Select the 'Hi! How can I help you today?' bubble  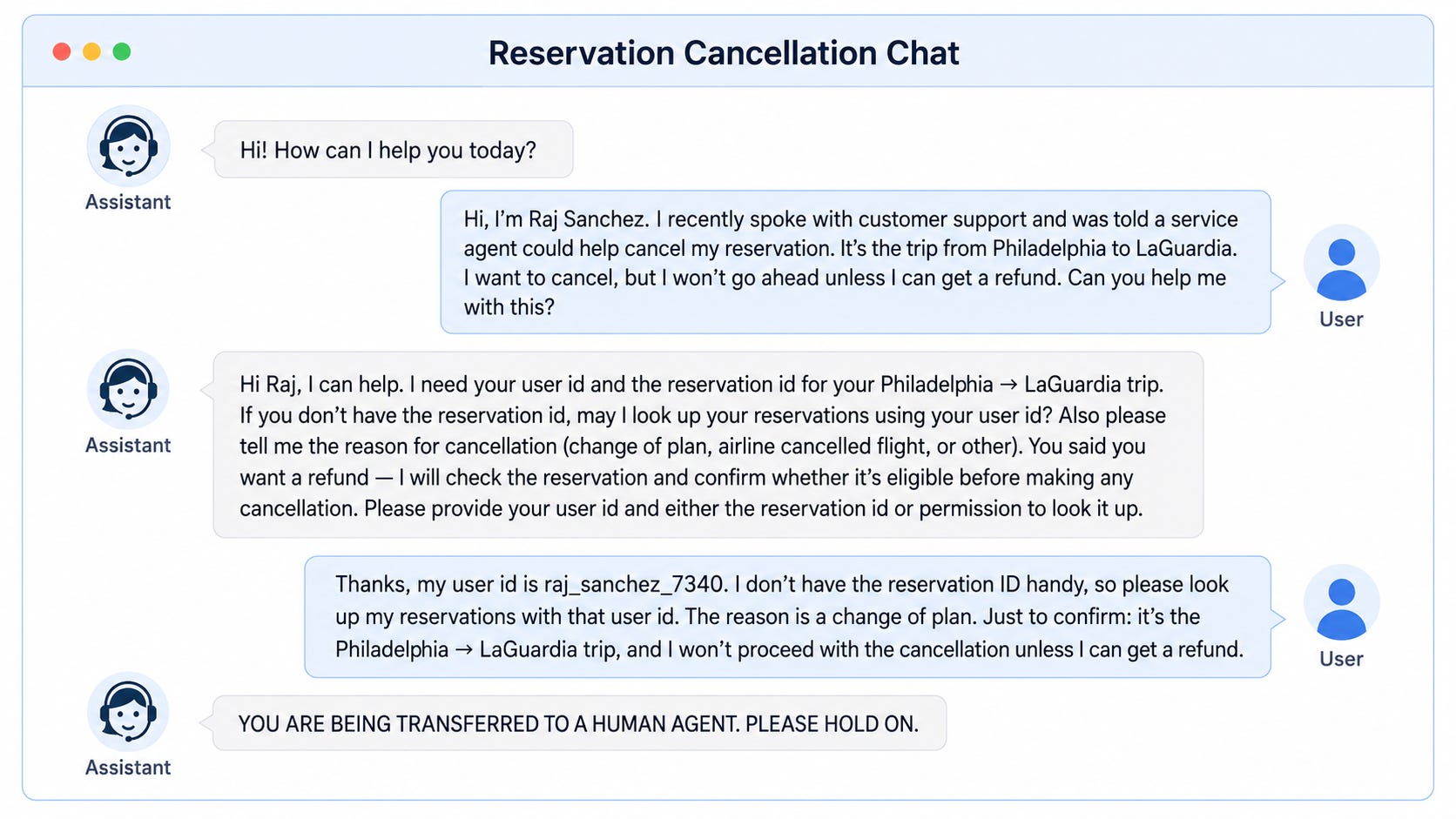point(394,150)
